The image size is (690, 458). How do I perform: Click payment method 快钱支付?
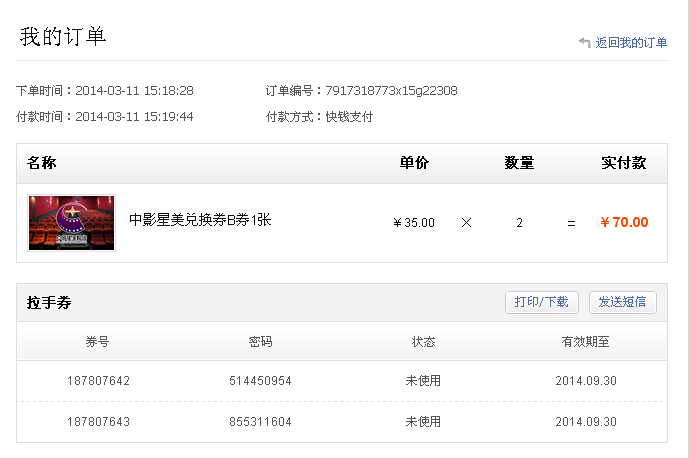(x=349, y=116)
